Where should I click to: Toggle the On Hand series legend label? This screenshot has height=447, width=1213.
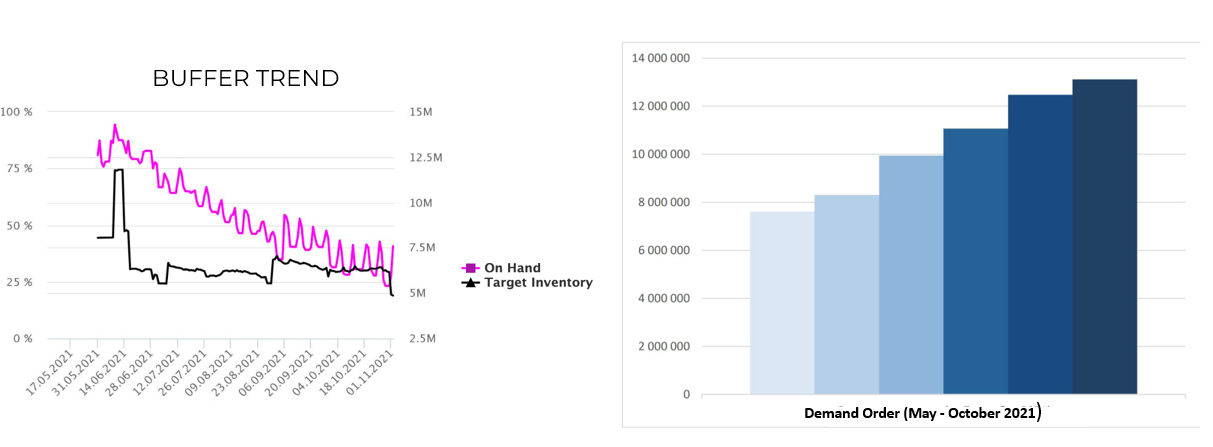[512, 268]
